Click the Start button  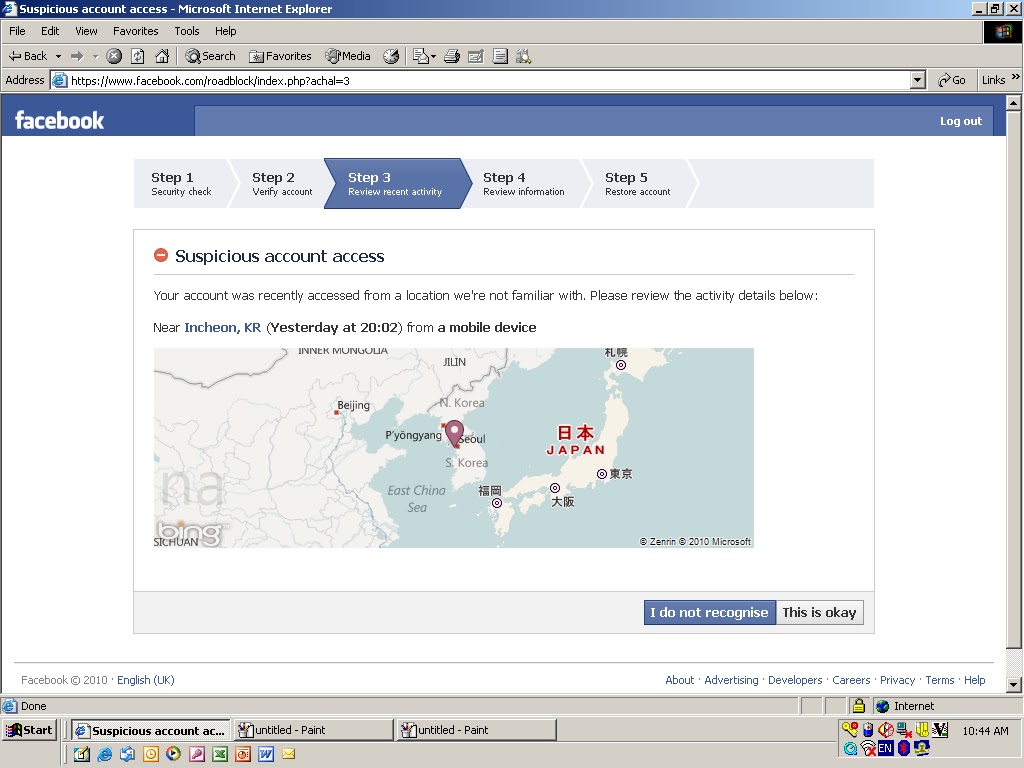tap(30, 730)
